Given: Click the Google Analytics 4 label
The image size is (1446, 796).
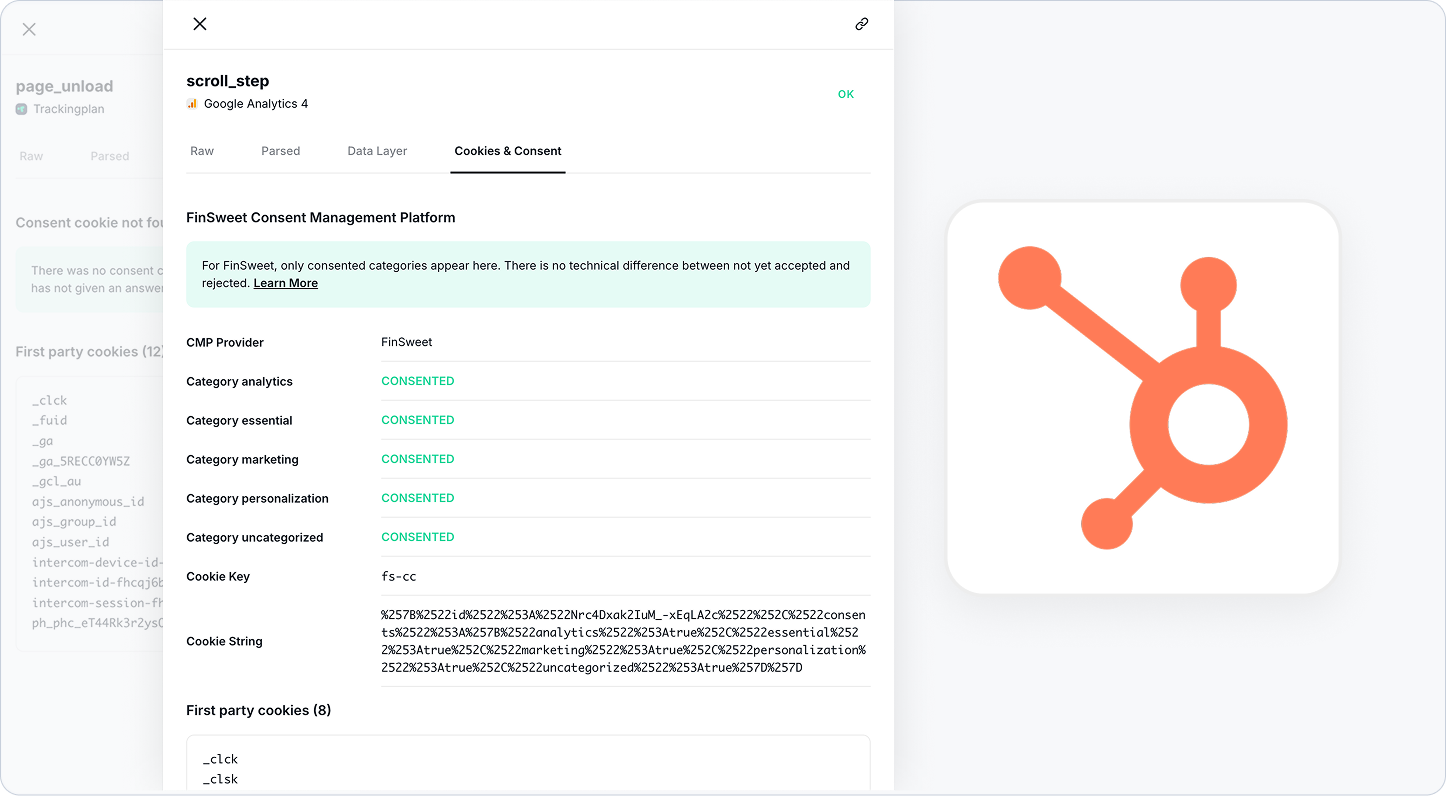Looking at the screenshot, I should click(256, 104).
